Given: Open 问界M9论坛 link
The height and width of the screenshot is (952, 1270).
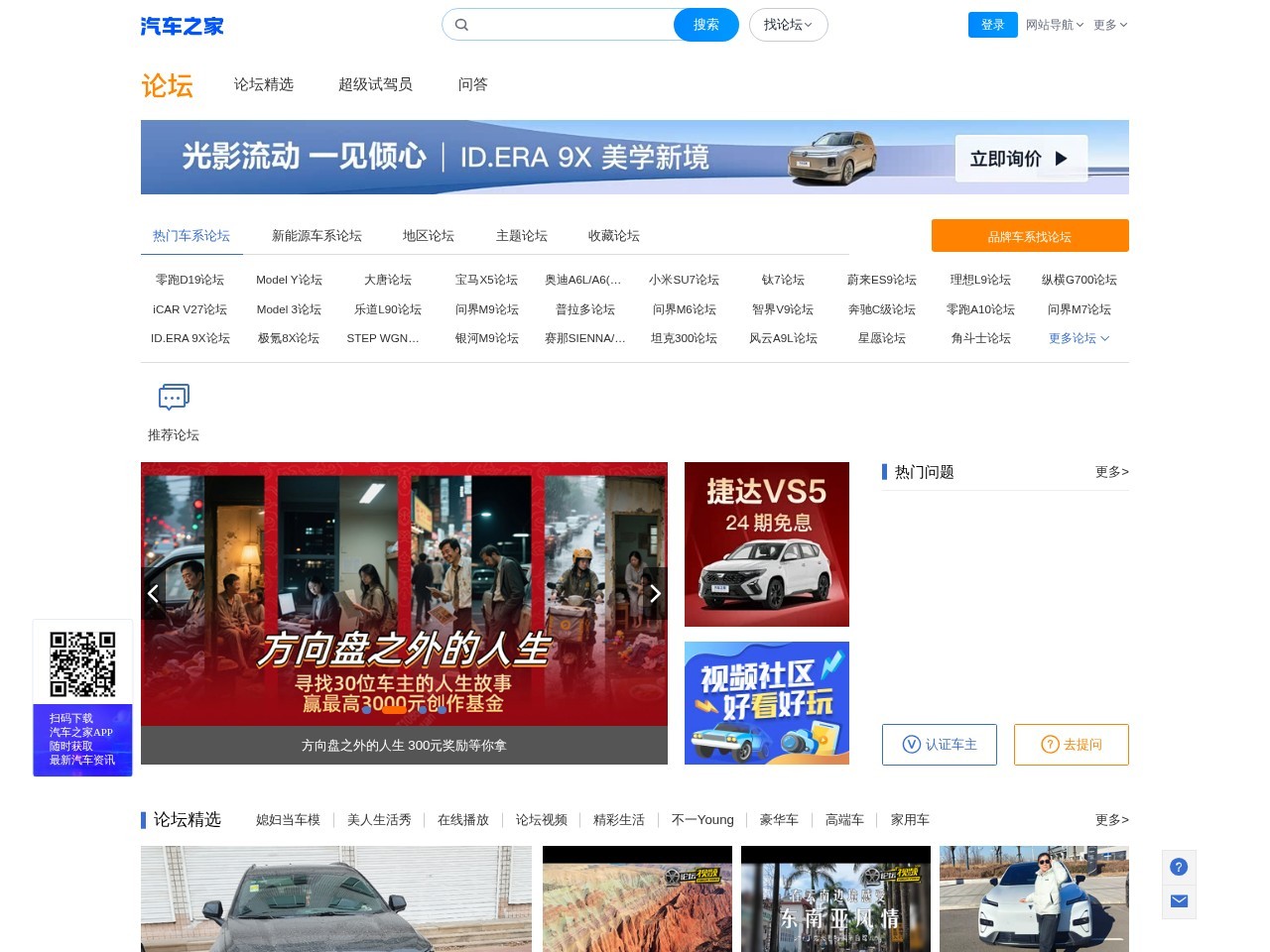Looking at the screenshot, I should coord(486,309).
